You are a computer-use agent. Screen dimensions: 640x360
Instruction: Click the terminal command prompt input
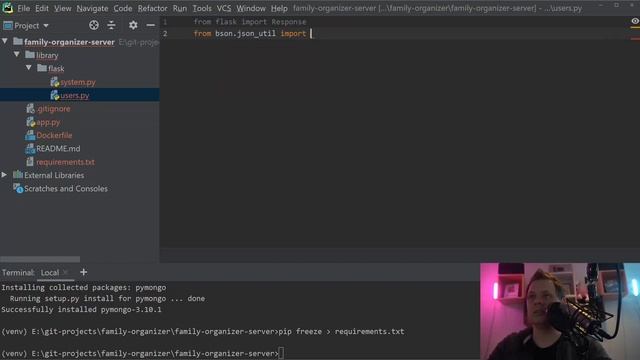pyautogui.click(x=281, y=353)
